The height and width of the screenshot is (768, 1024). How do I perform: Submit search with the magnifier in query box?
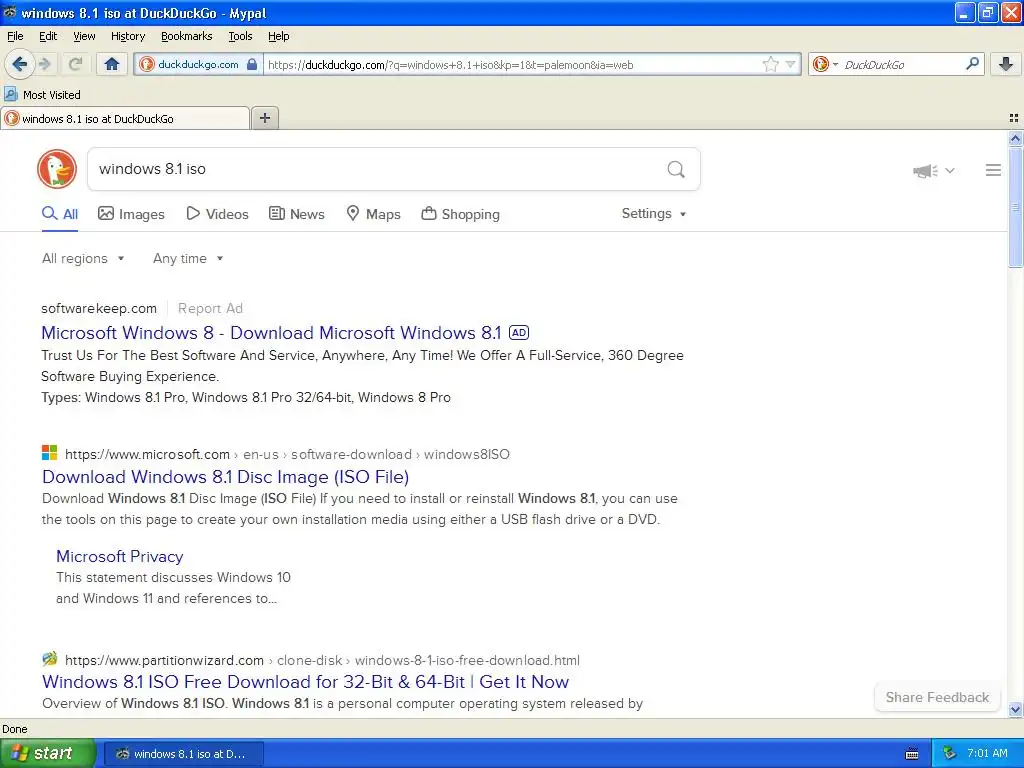[676, 169]
